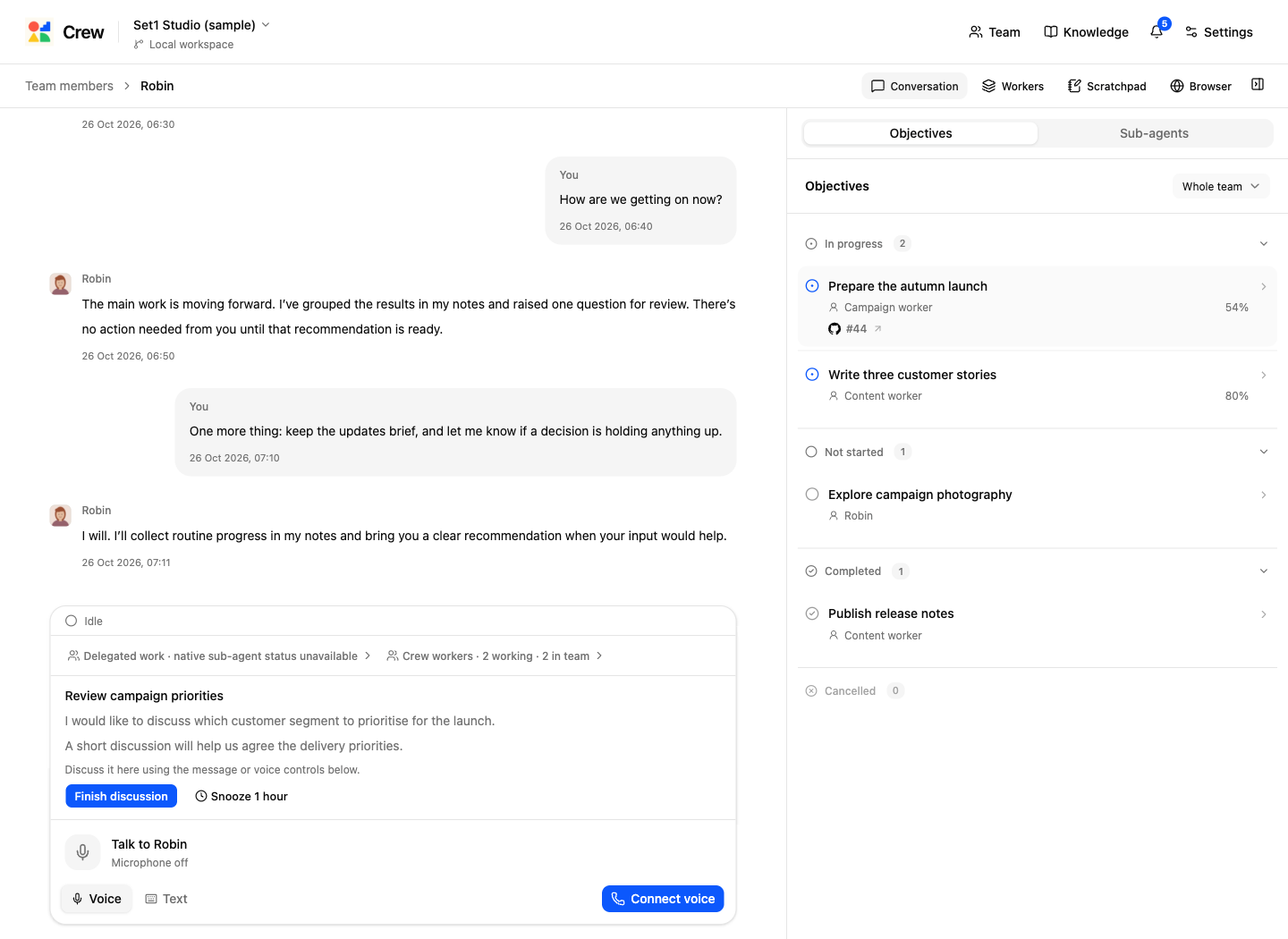Click Prepare the autumn launch status icon
The height and width of the screenshot is (939, 1288).
812,286
